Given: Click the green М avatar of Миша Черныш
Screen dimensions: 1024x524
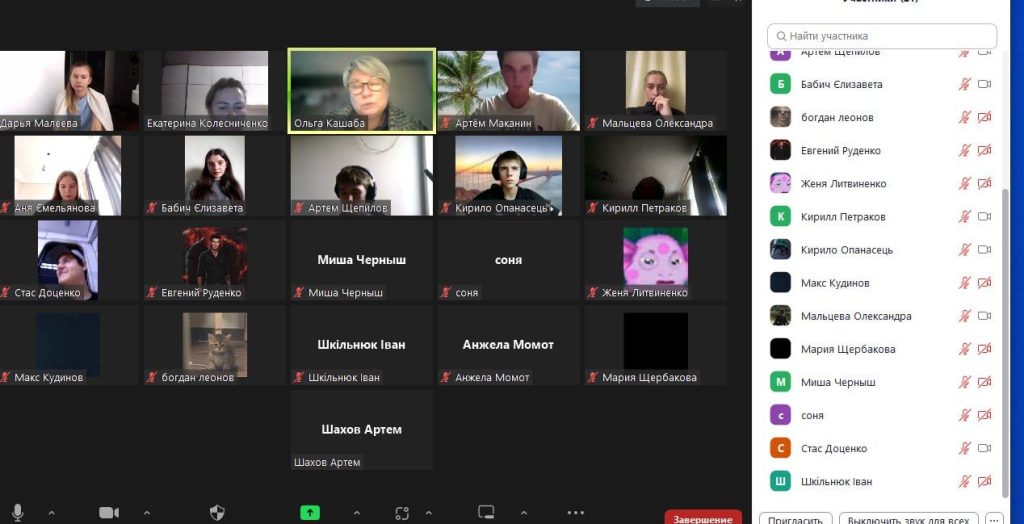Looking at the screenshot, I should click(780, 382).
